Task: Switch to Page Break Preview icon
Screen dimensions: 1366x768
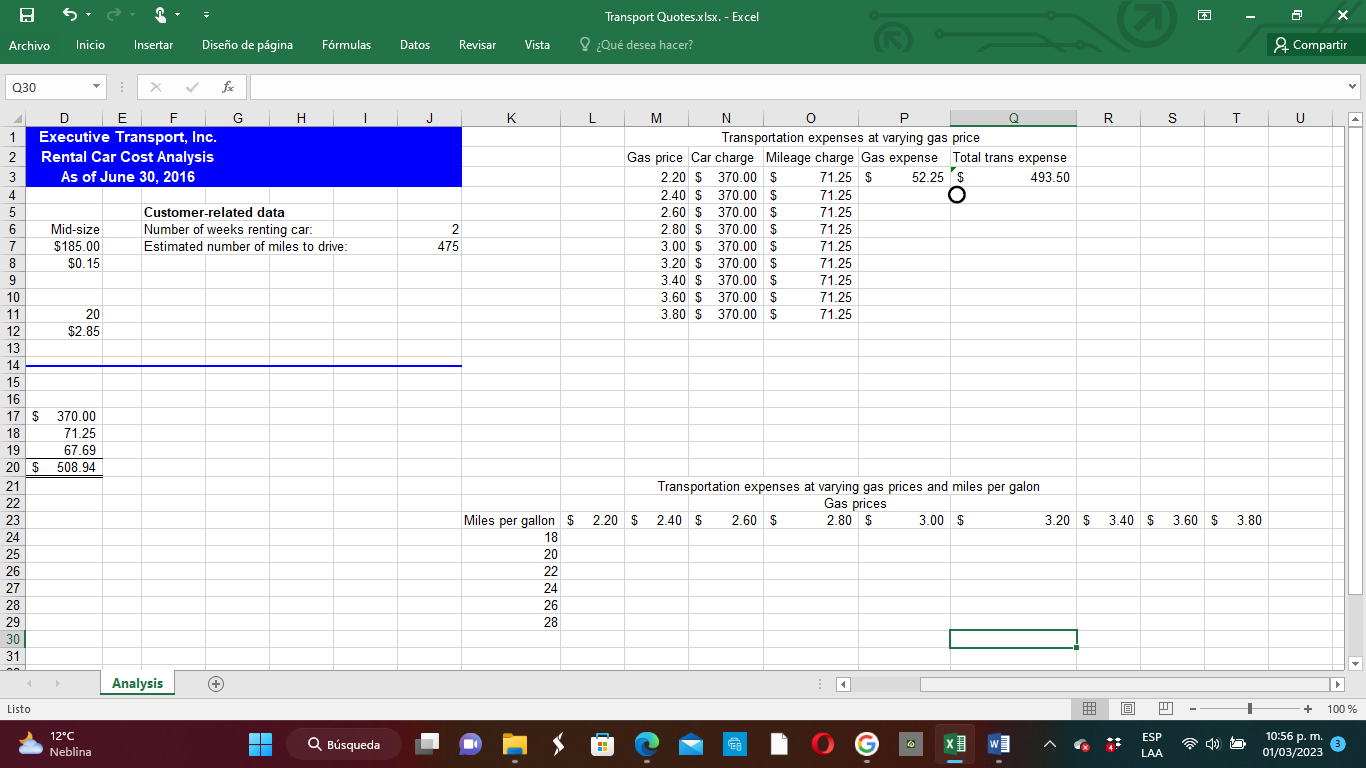Action: pos(1165,709)
